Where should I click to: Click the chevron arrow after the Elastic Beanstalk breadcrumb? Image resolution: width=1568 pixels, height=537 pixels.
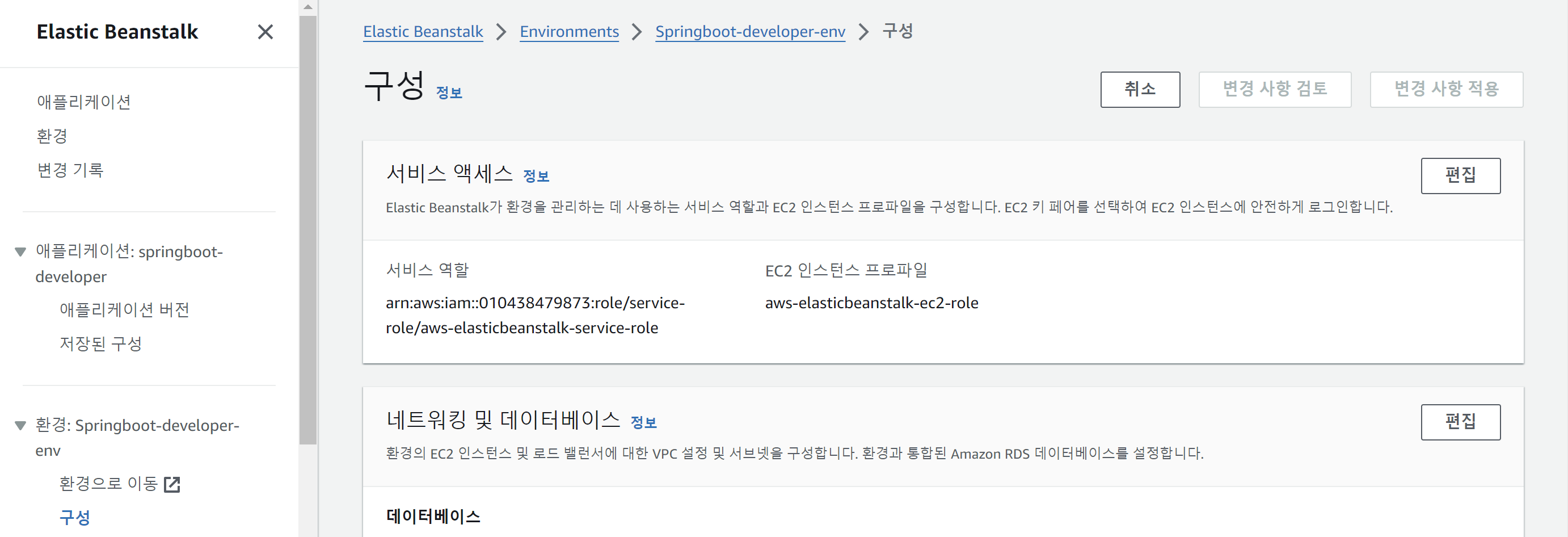coord(501,32)
